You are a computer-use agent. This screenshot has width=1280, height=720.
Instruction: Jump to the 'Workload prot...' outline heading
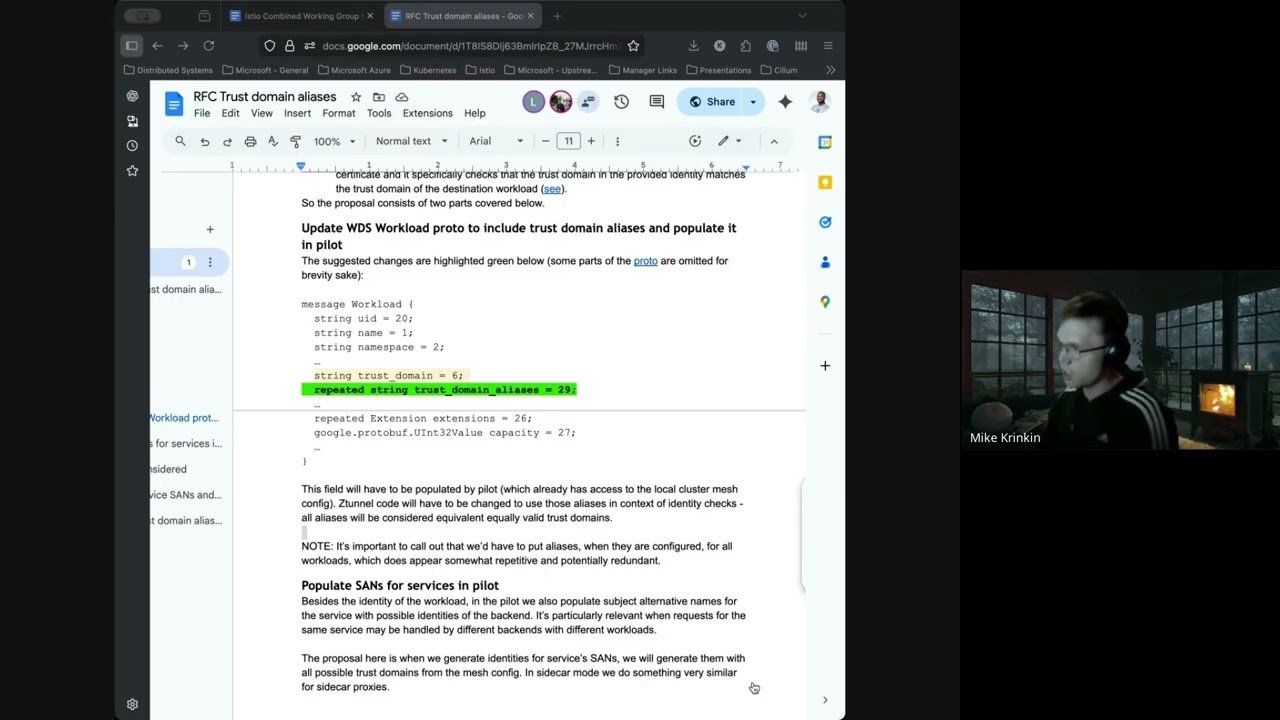tap(184, 418)
